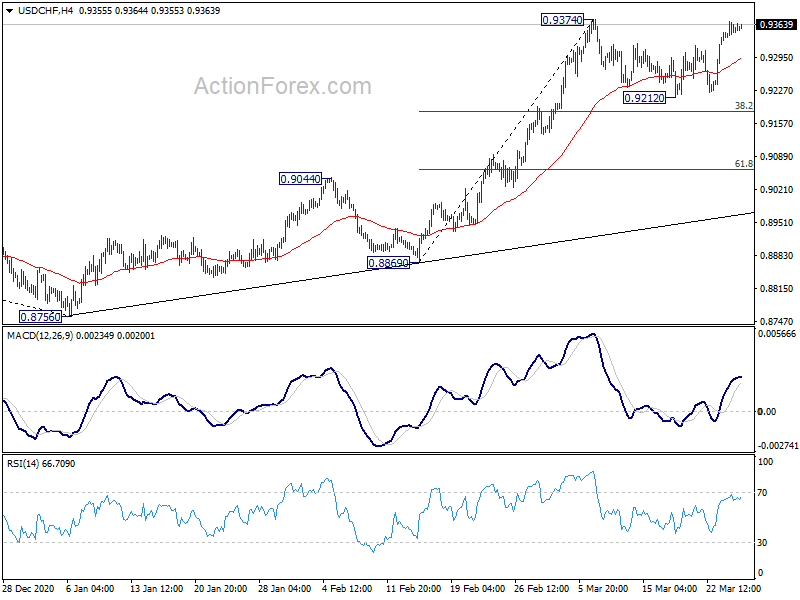Click the RSI(14) 66.7090 indicator title
The height and width of the screenshot is (600, 800).
tap(41, 464)
